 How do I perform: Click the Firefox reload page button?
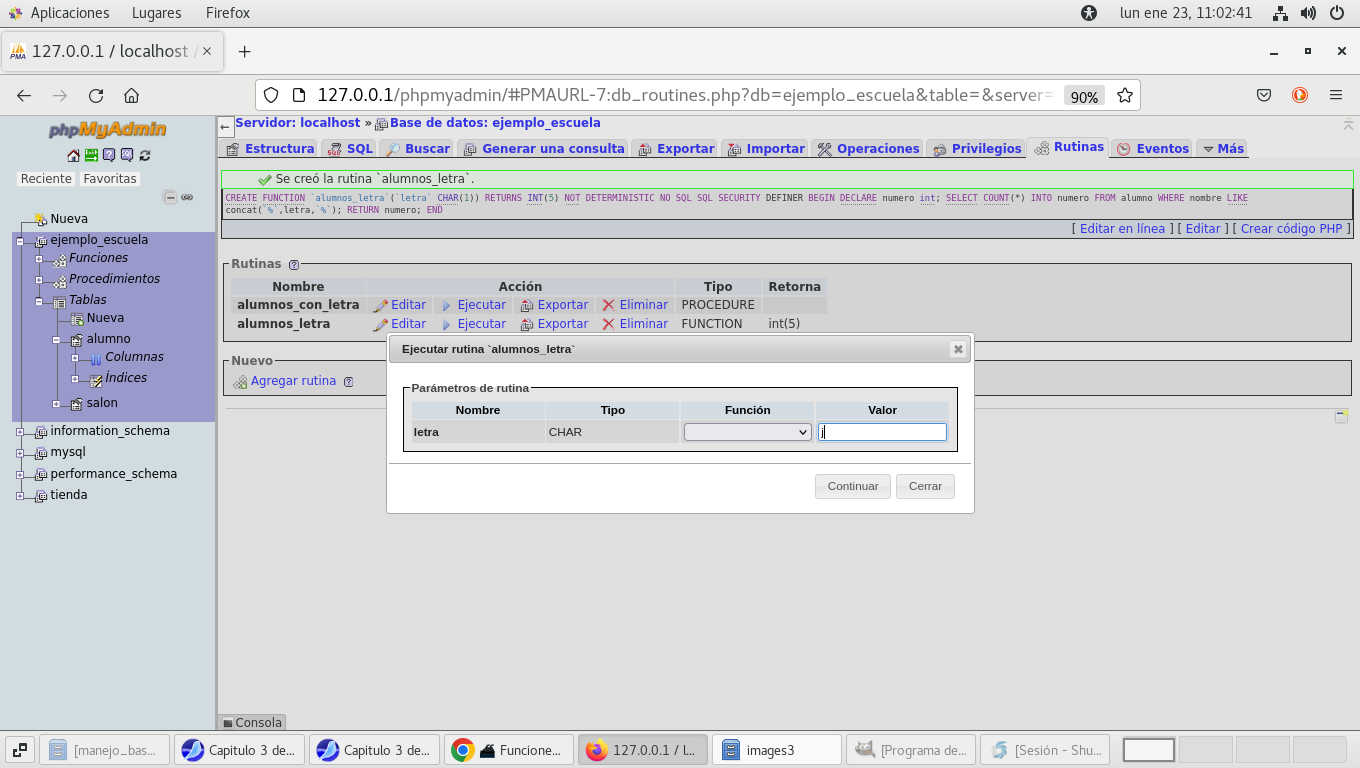96,96
